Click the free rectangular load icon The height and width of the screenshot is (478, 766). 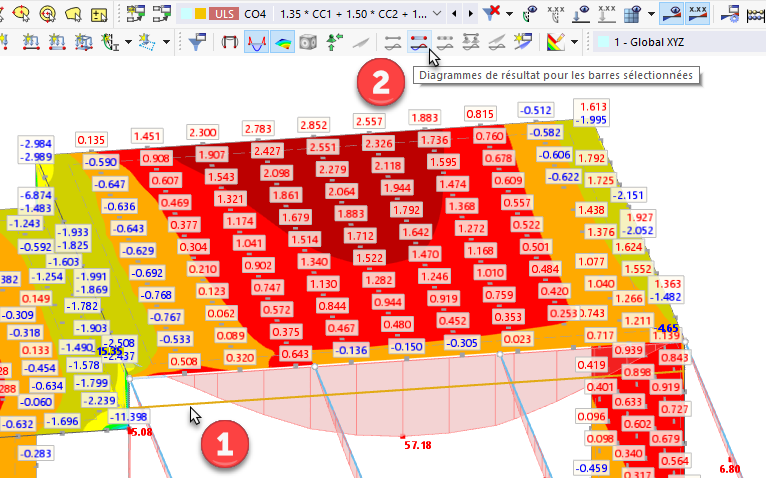(x=147, y=42)
